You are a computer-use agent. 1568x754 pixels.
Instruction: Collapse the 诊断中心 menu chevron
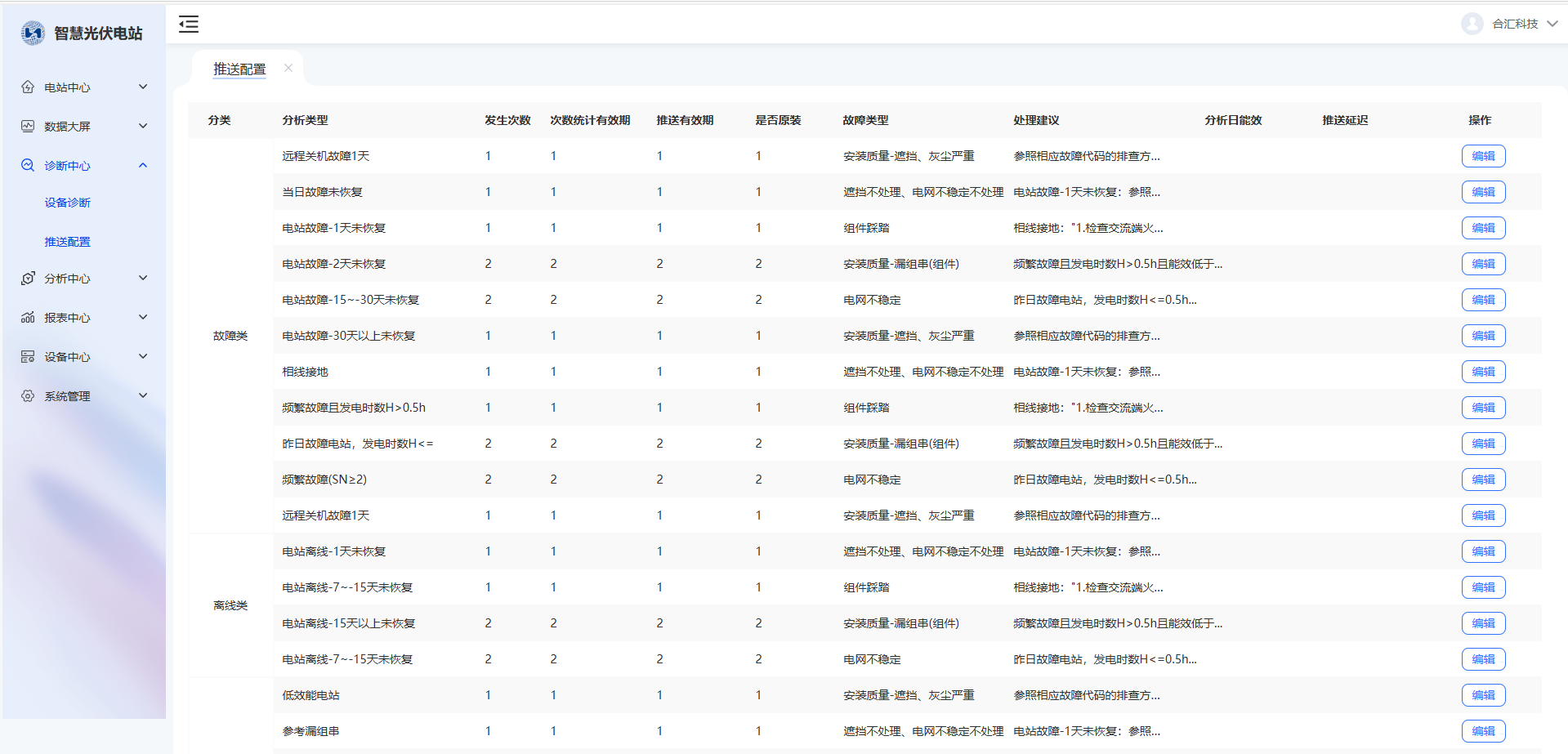click(143, 166)
